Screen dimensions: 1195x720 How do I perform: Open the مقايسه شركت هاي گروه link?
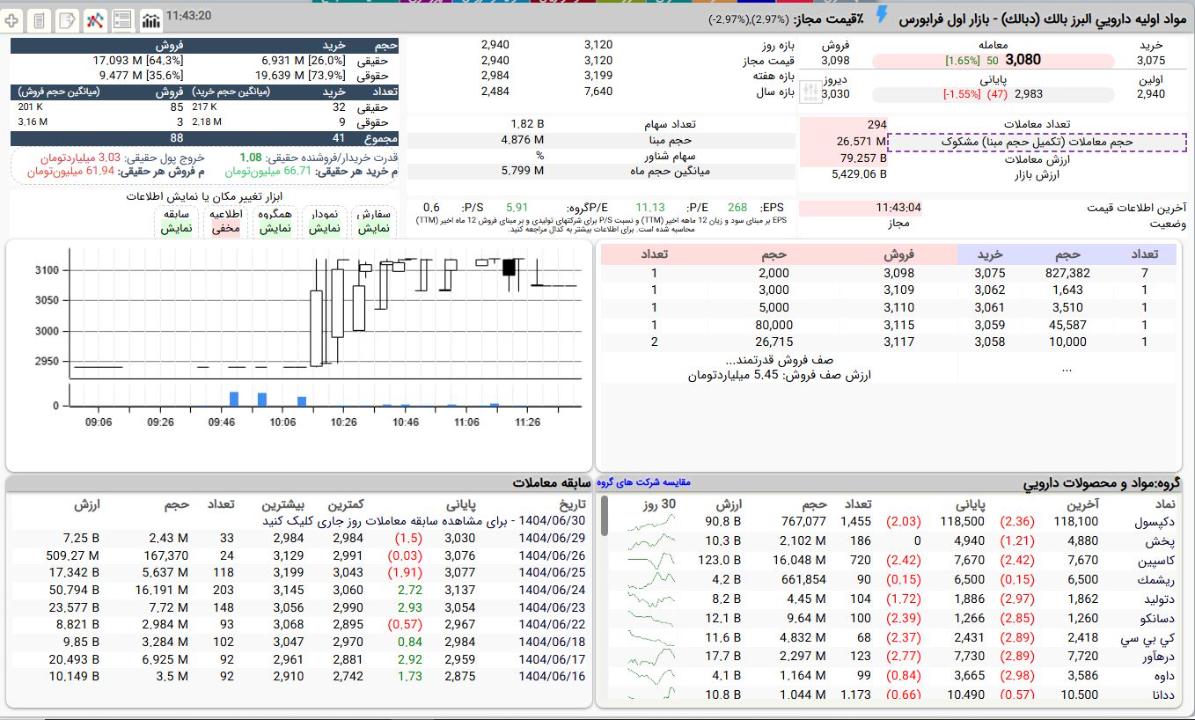coord(644,483)
